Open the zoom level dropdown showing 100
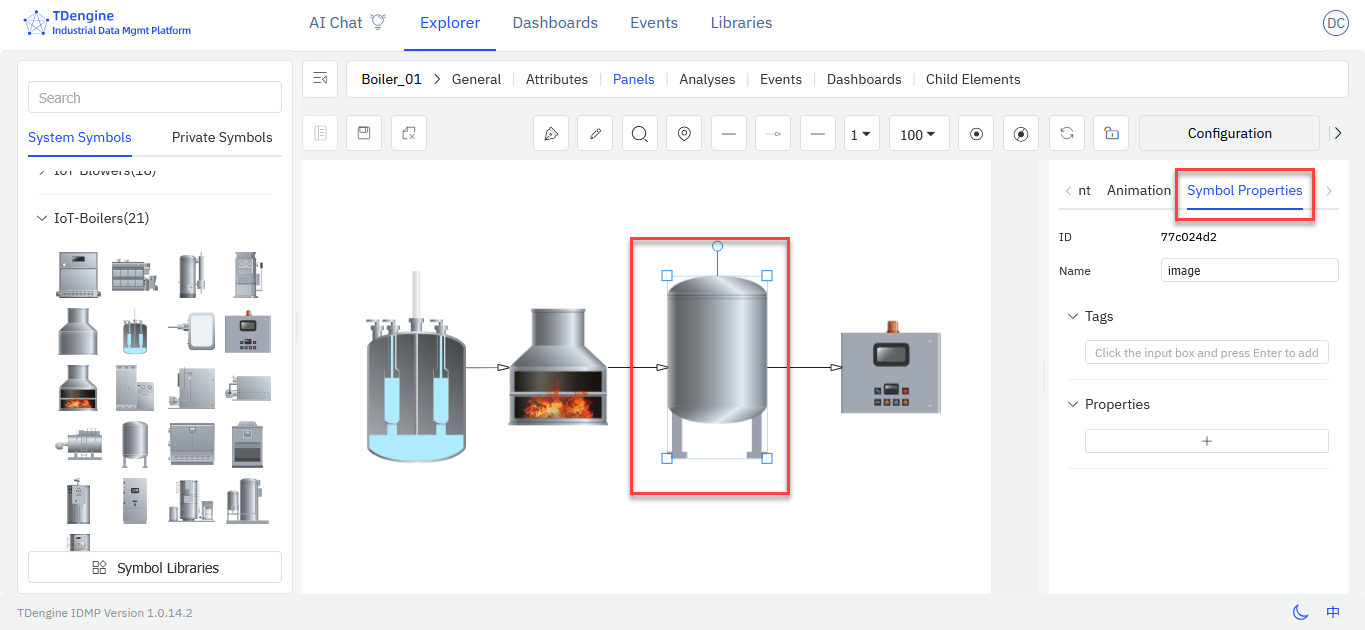Image resolution: width=1365 pixels, height=630 pixels. coord(918,134)
